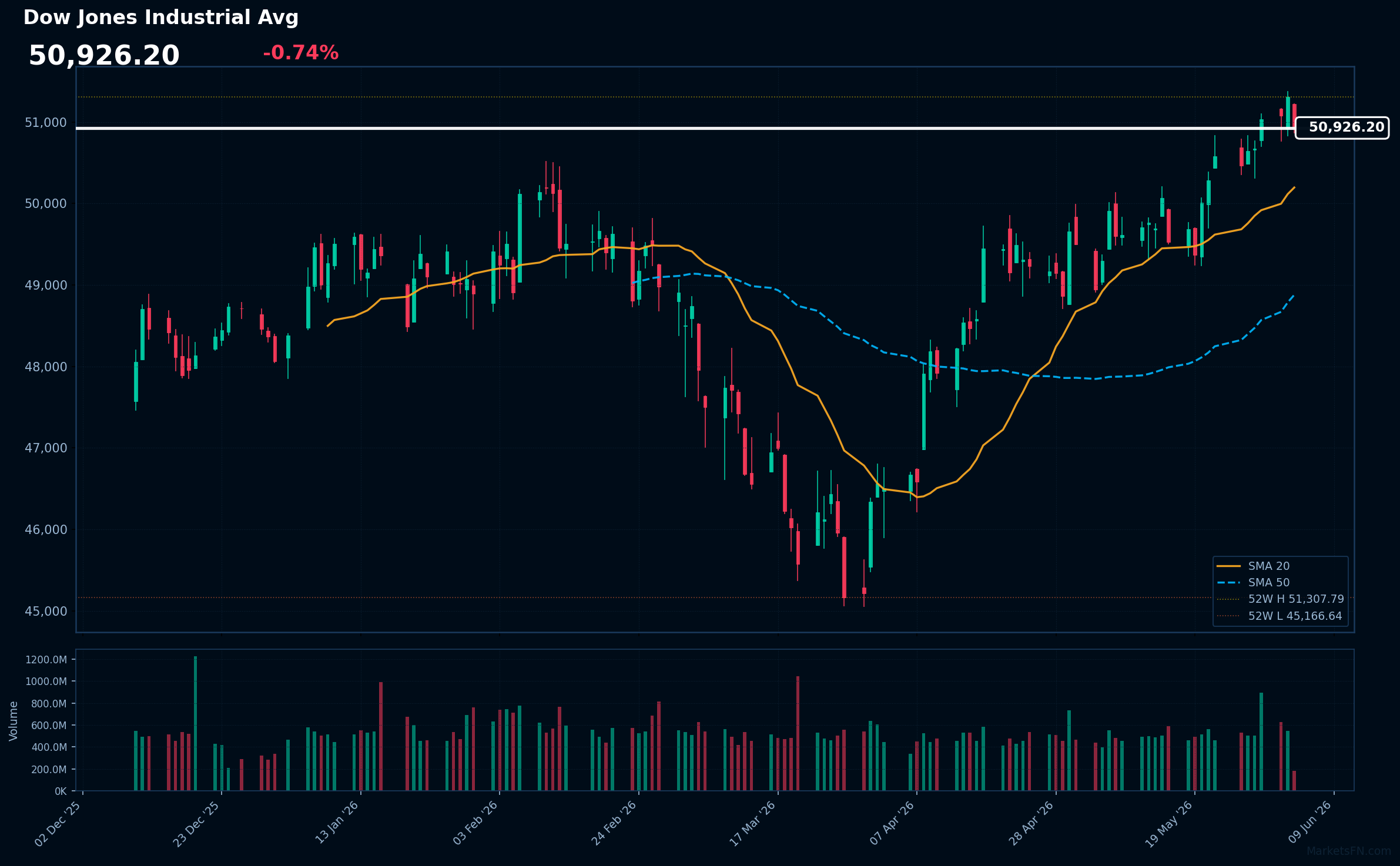Click the 800.0M volume axis label
1400x866 pixels.
pyautogui.click(x=48, y=704)
